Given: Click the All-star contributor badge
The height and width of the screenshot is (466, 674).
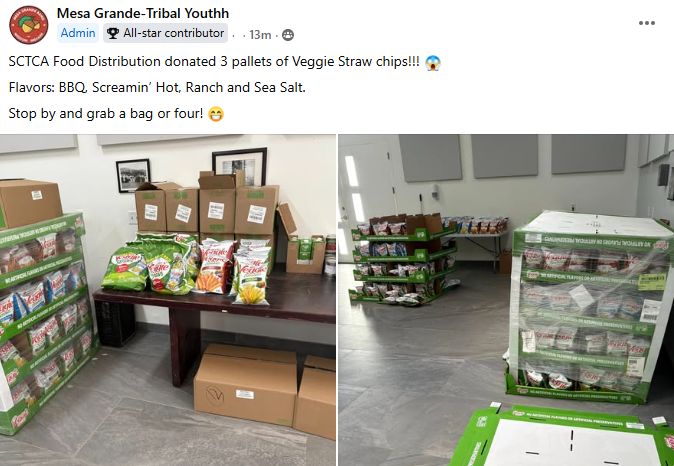Looking at the screenshot, I should (165, 33).
